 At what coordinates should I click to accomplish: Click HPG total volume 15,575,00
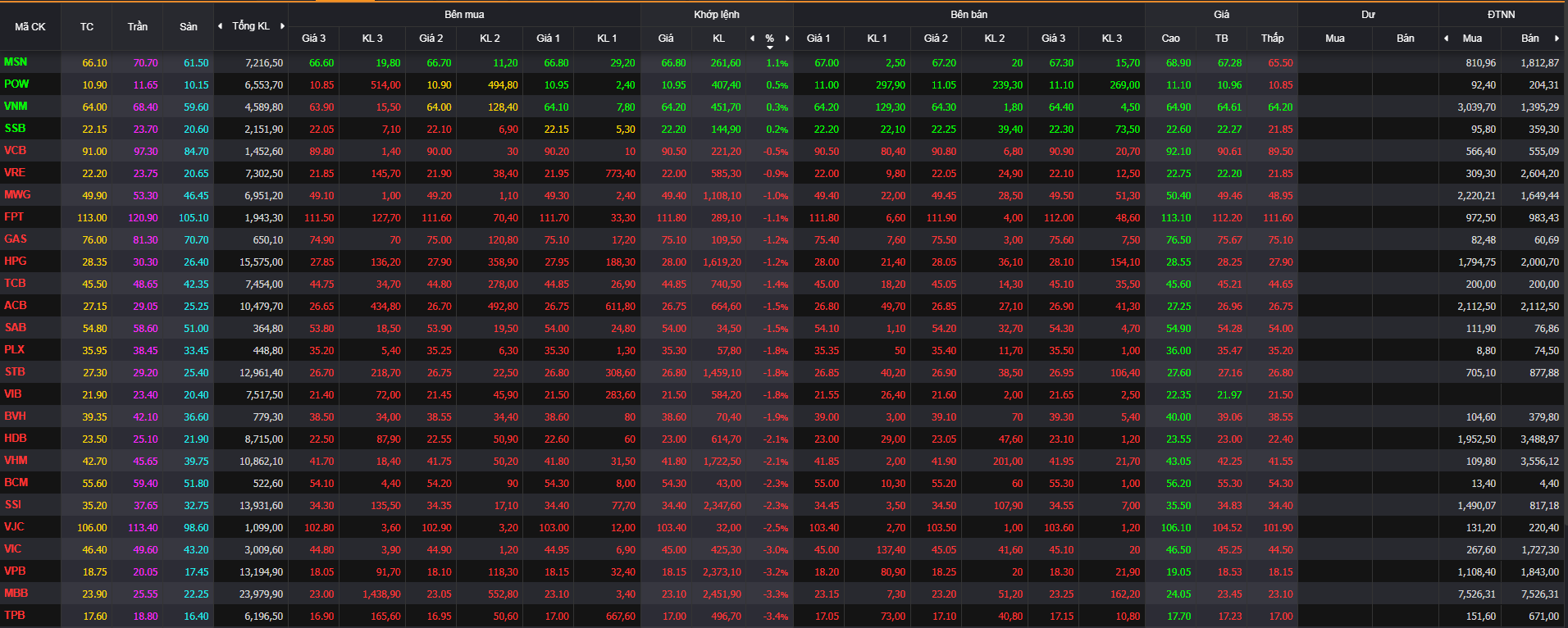(x=262, y=262)
